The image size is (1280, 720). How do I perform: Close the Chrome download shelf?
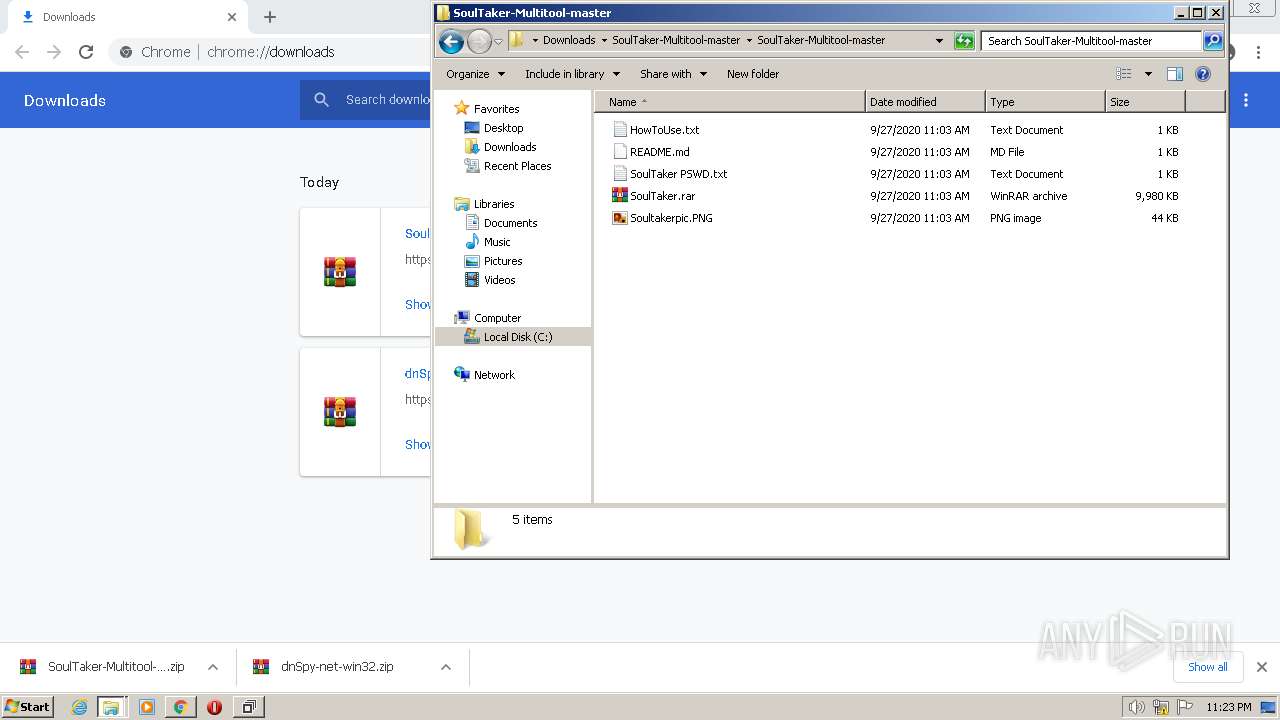(1262, 667)
